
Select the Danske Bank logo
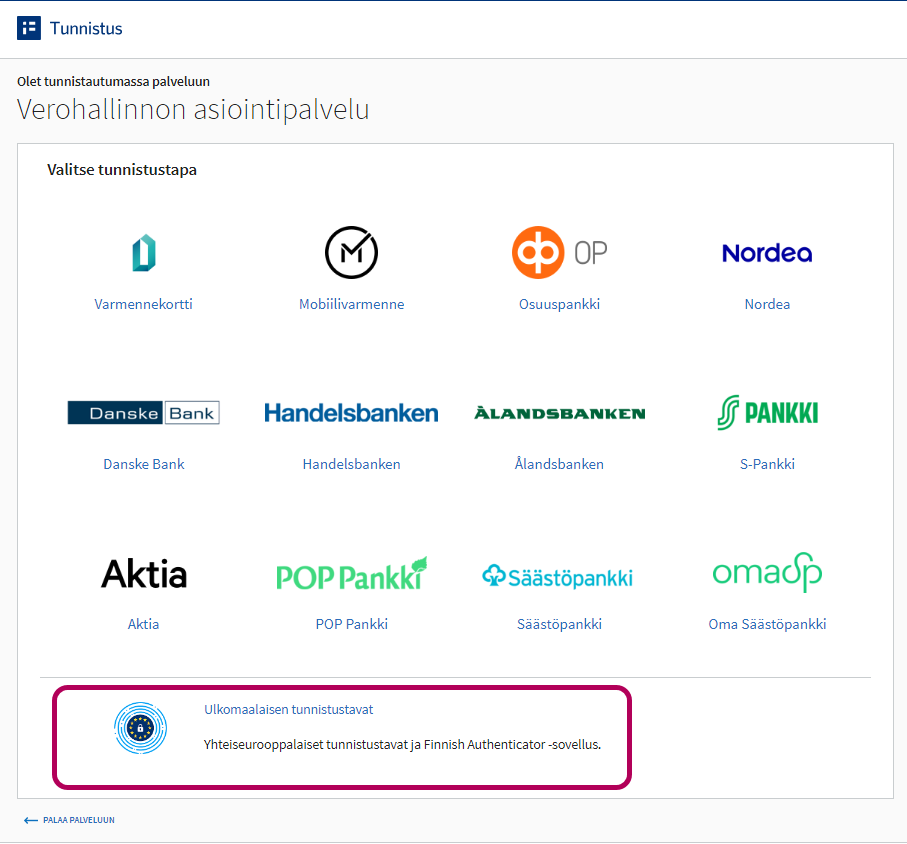click(144, 412)
